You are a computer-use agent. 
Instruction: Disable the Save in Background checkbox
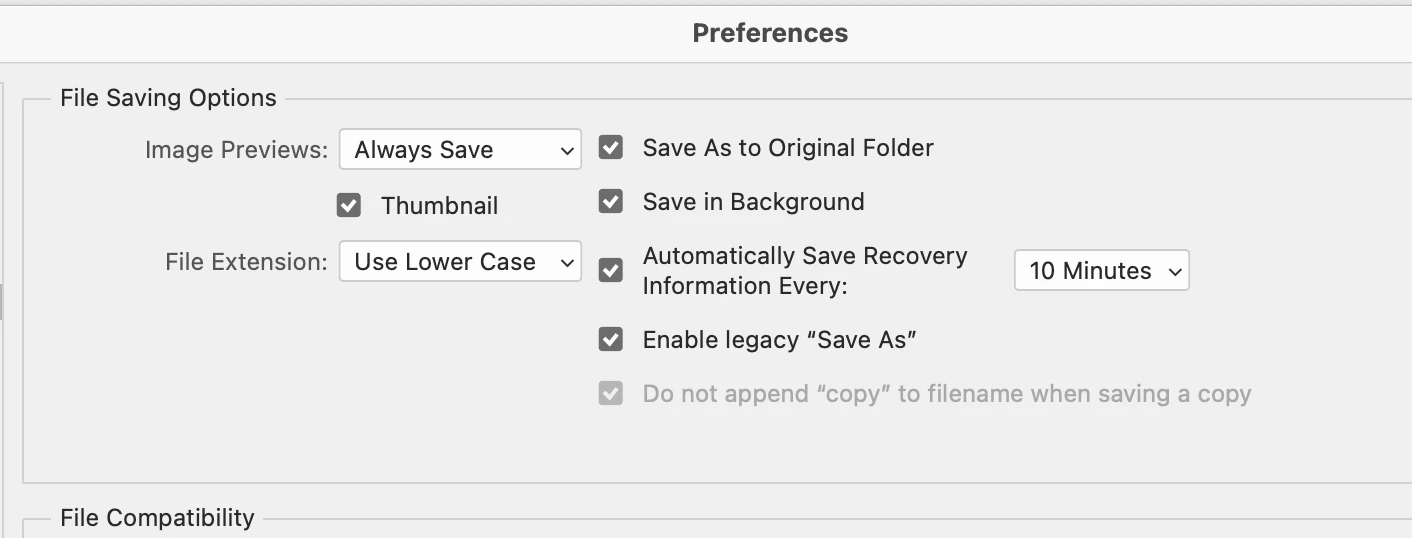tap(611, 202)
